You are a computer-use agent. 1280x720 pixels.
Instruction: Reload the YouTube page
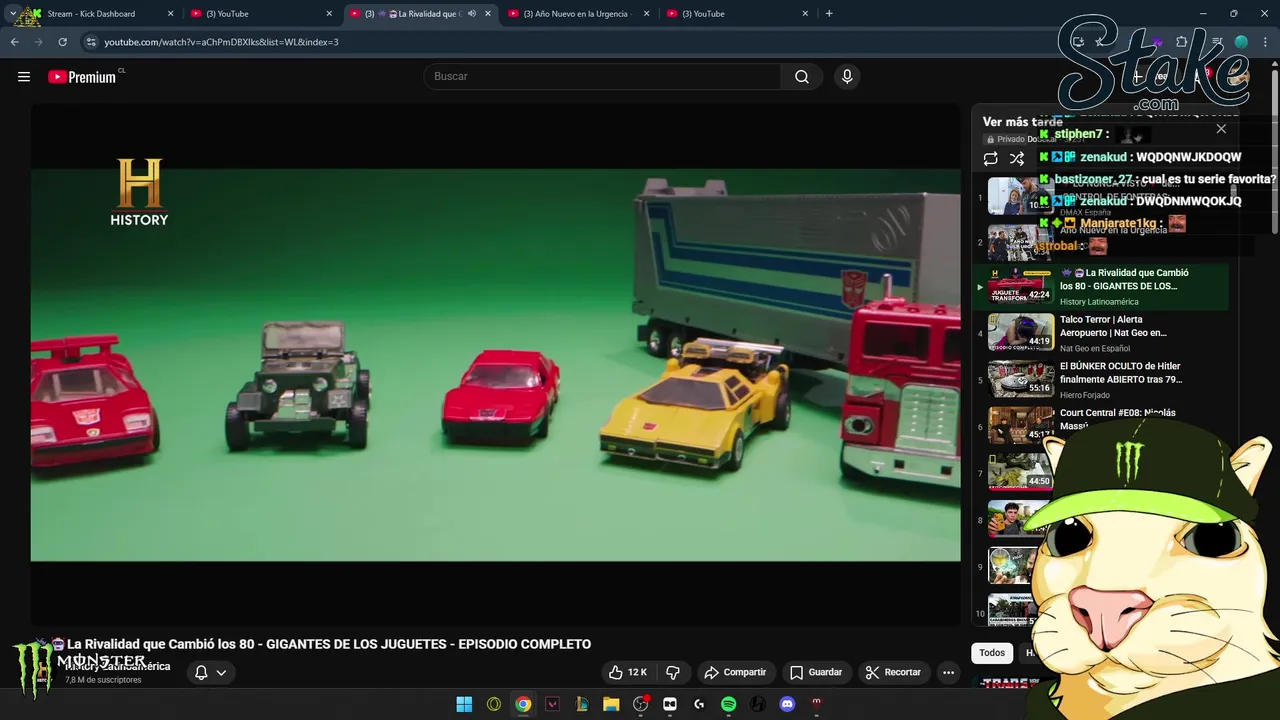click(62, 42)
